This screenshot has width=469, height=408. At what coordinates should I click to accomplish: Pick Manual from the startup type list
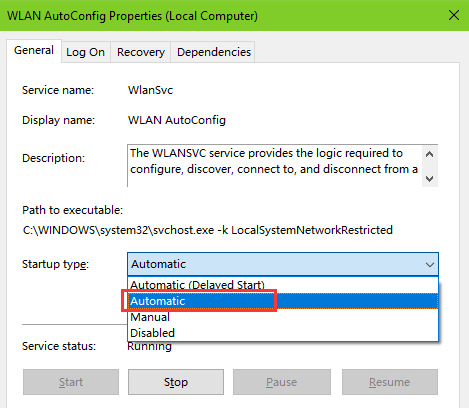click(283, 317)
